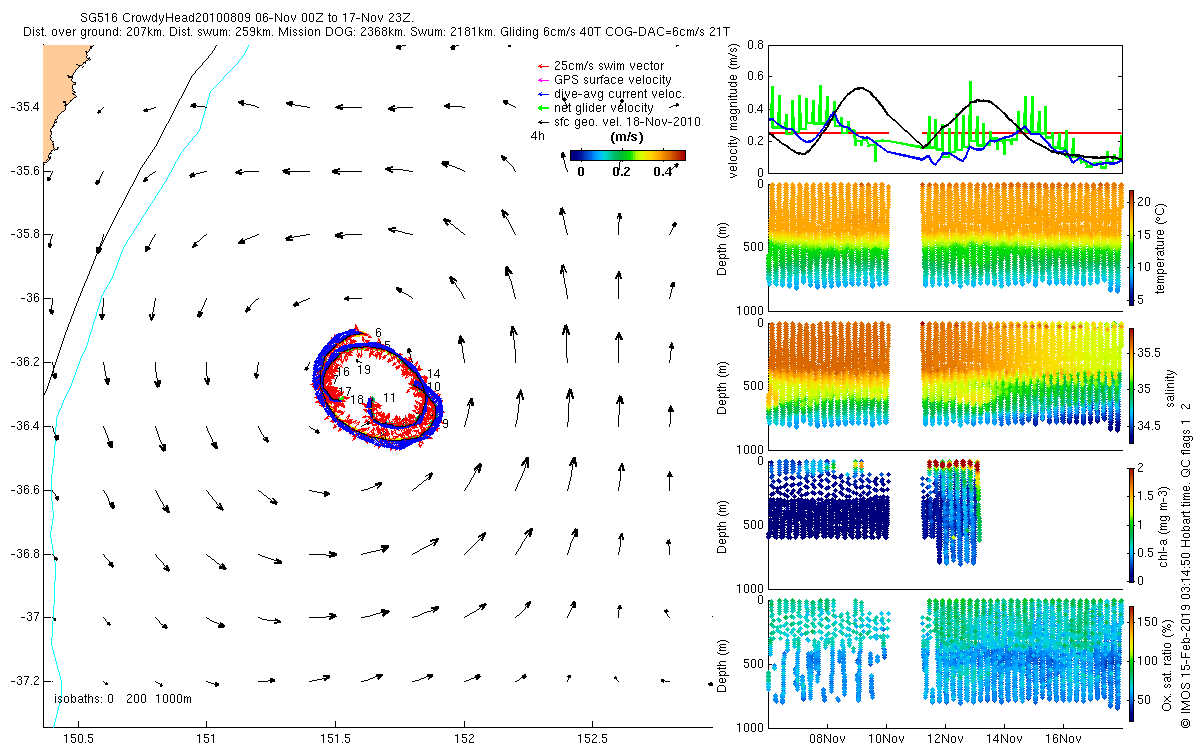This screenshot has width=1200, height=750.
Task: Click the 08Nov date tick label
Action: pyautogui.click(x=828, y=739)
